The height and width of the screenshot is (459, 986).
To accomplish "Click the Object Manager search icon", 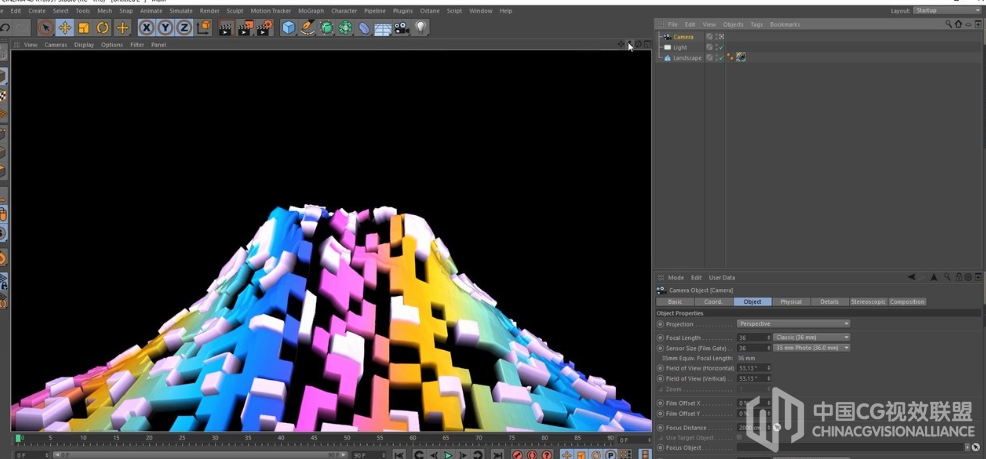I will coord(949,25).
